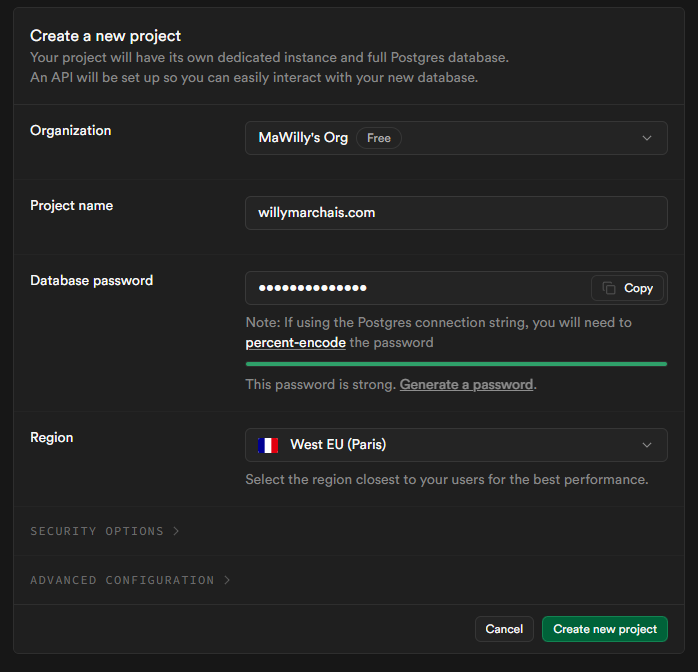The height and width of the screenshot is (672, 698).
Task: Open the percent-encode link
Action: pos(296,343)
